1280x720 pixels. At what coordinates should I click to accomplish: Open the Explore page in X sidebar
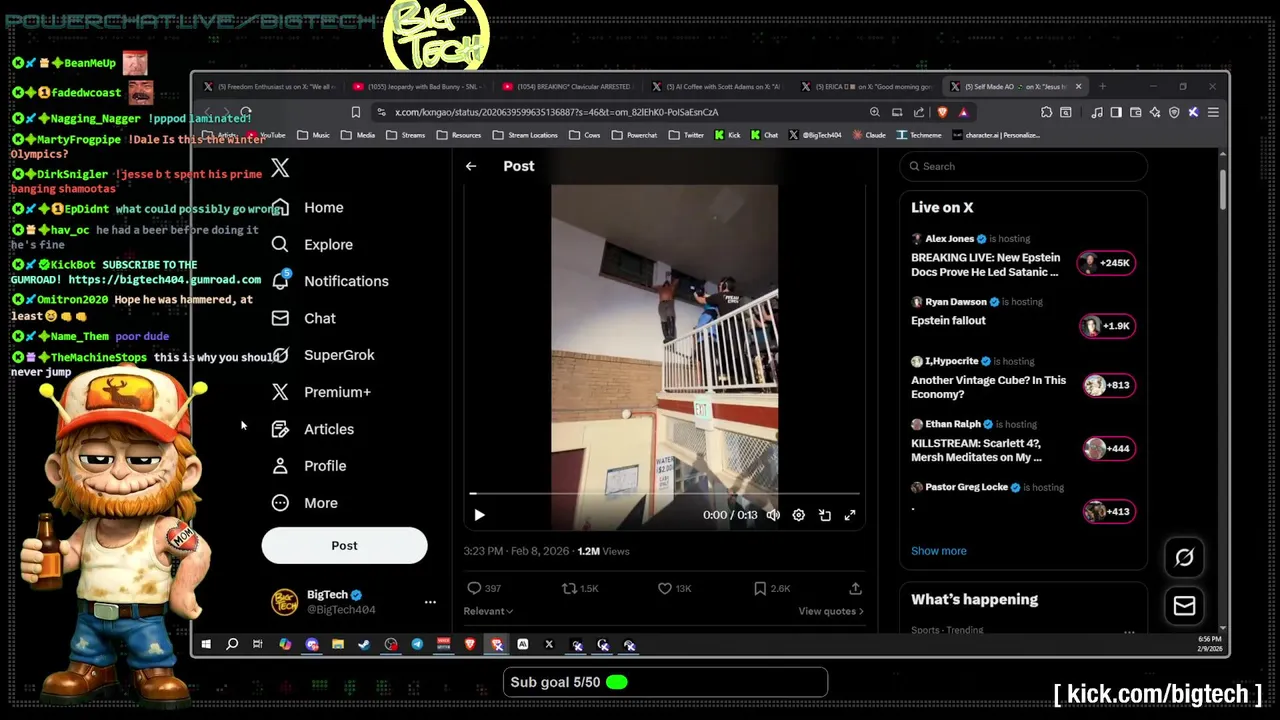pos(313,244)
